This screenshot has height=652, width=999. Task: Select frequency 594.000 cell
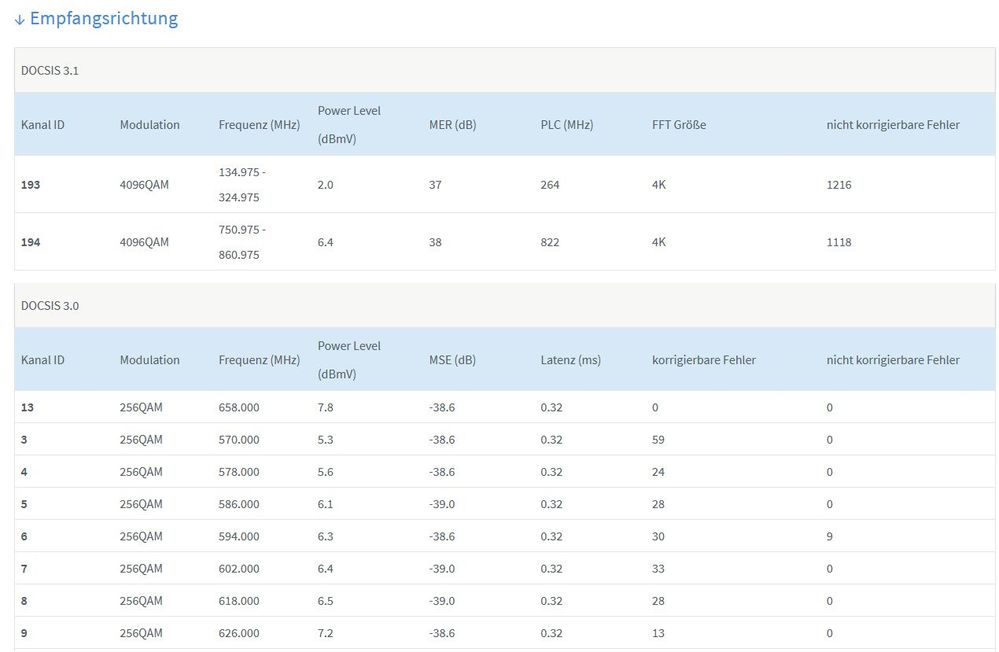239,537
